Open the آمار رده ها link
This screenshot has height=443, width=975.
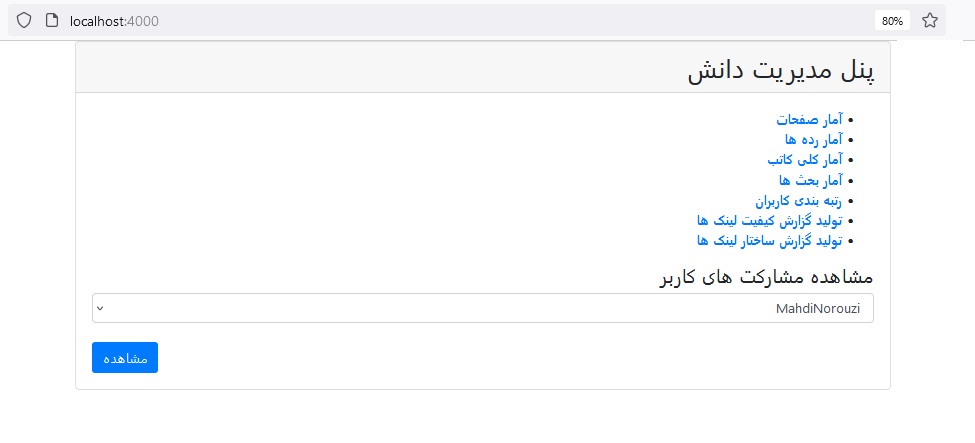pyautogui.click(x=814, y=139)
